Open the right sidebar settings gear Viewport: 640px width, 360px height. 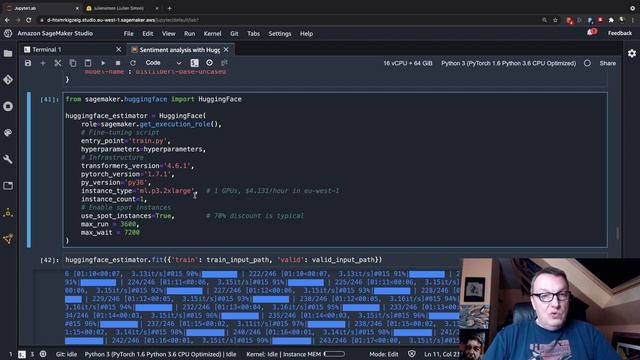632,53
